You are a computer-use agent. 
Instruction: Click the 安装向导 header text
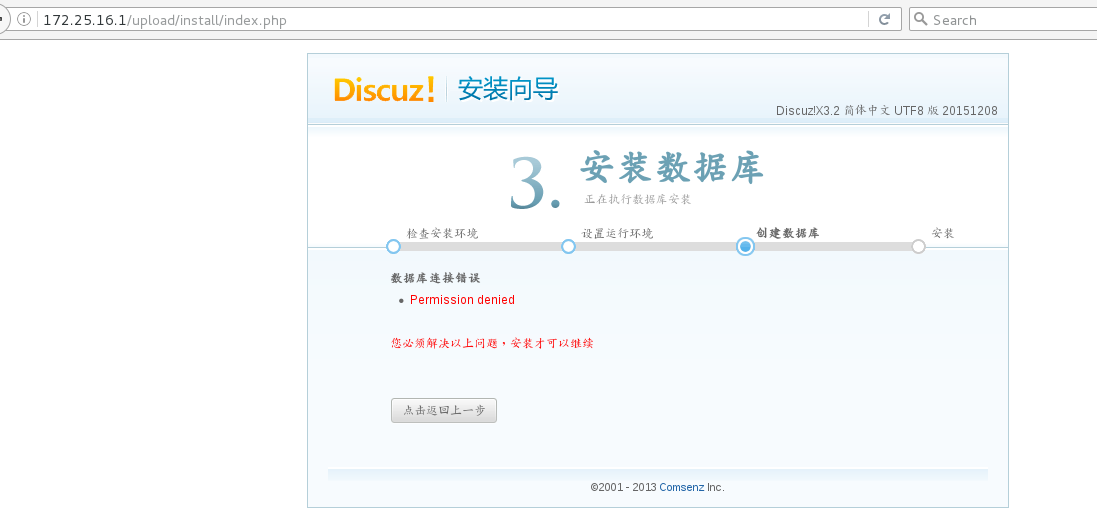pyautogui.click(x=508, y=90)
